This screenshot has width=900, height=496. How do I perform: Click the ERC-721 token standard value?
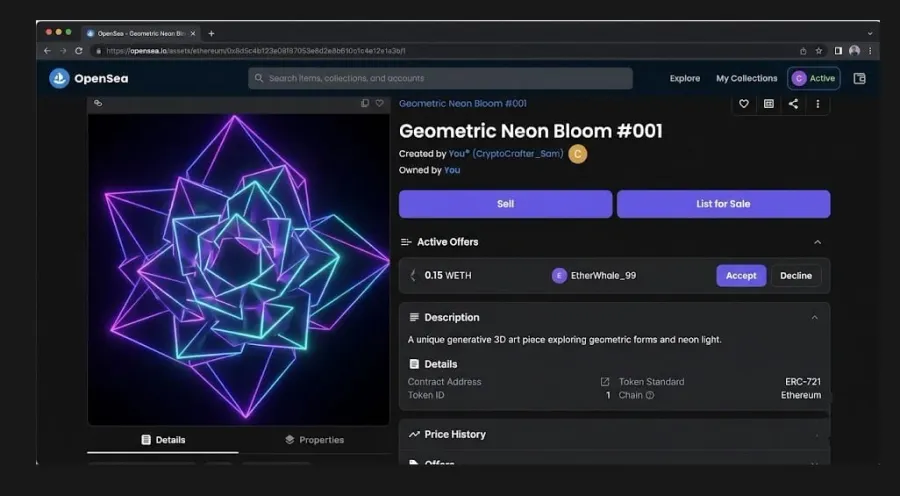(x=802, y=382)
